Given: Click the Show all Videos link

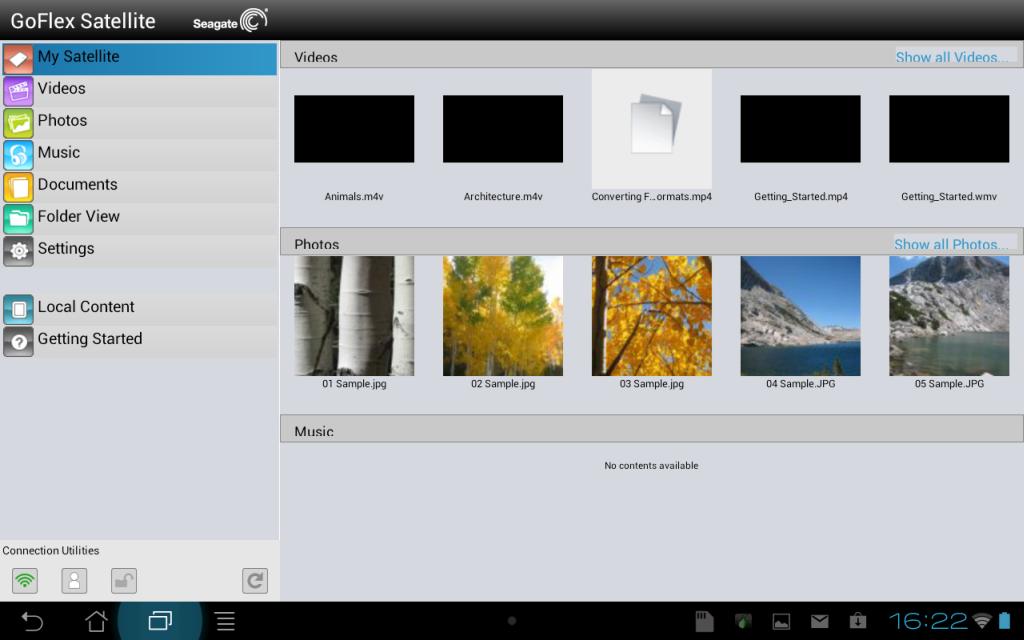Looking at the screenshot, I should 951,57.
